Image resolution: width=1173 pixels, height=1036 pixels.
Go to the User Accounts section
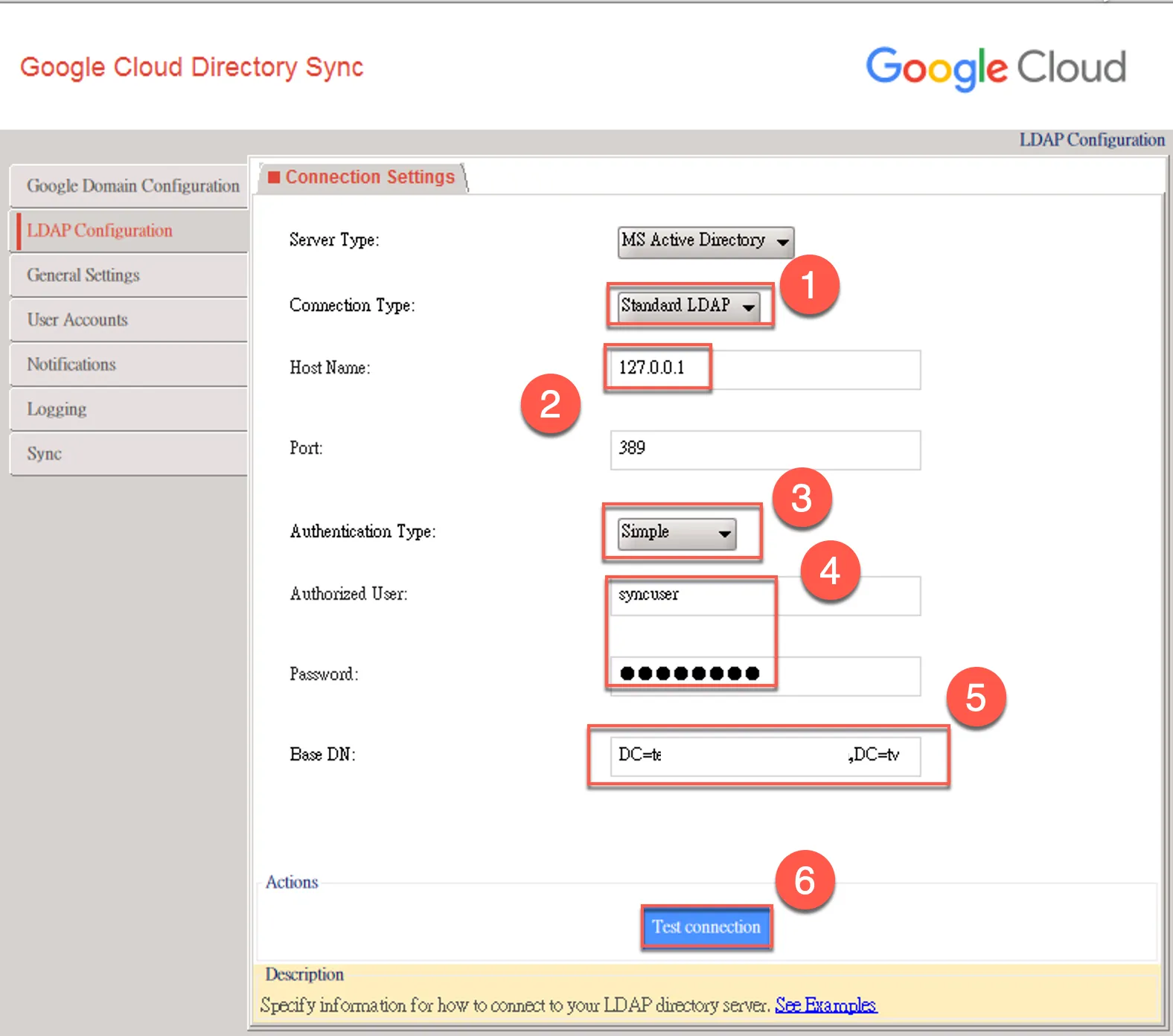tap(129, 320)
